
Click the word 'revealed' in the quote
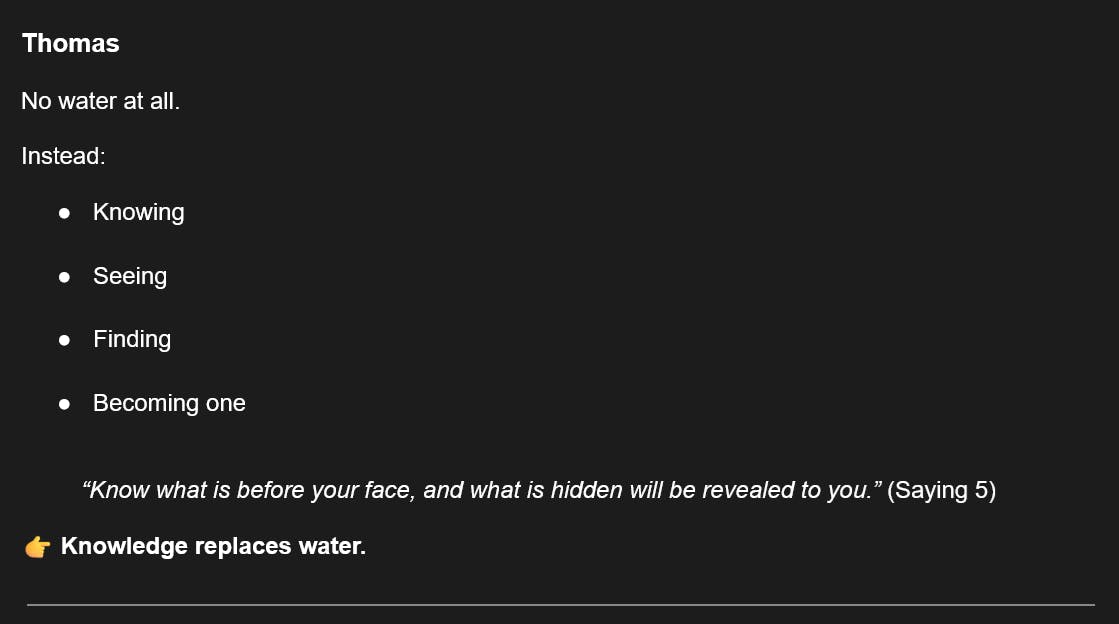coord(745,490)
